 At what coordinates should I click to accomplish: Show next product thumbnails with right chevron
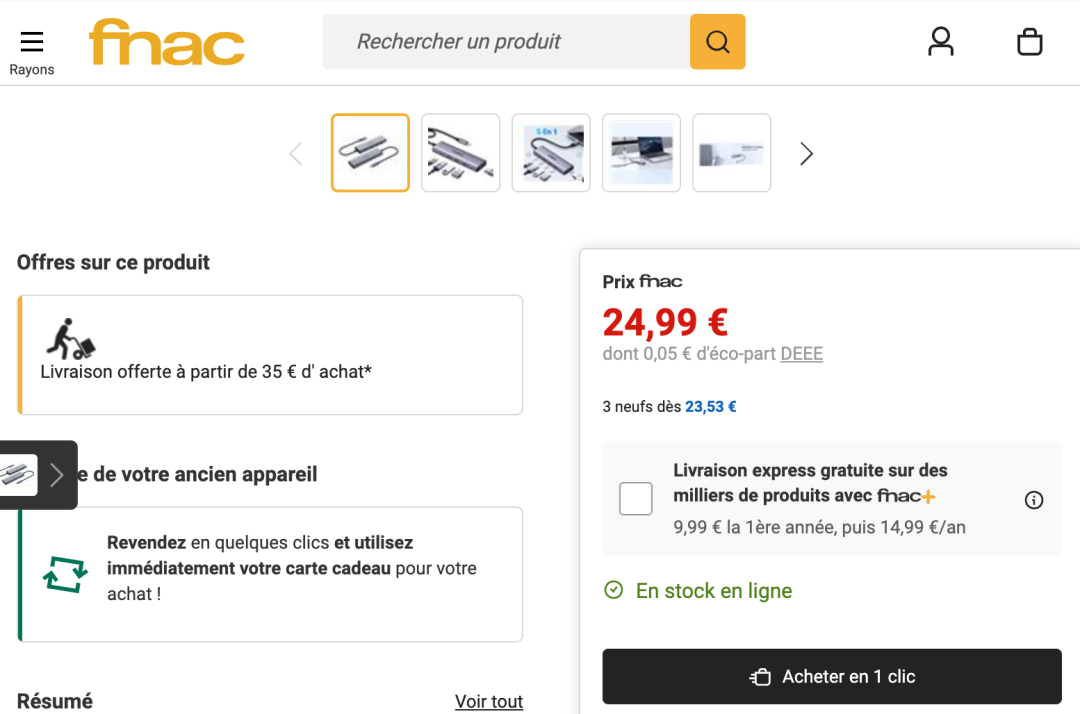806,154
